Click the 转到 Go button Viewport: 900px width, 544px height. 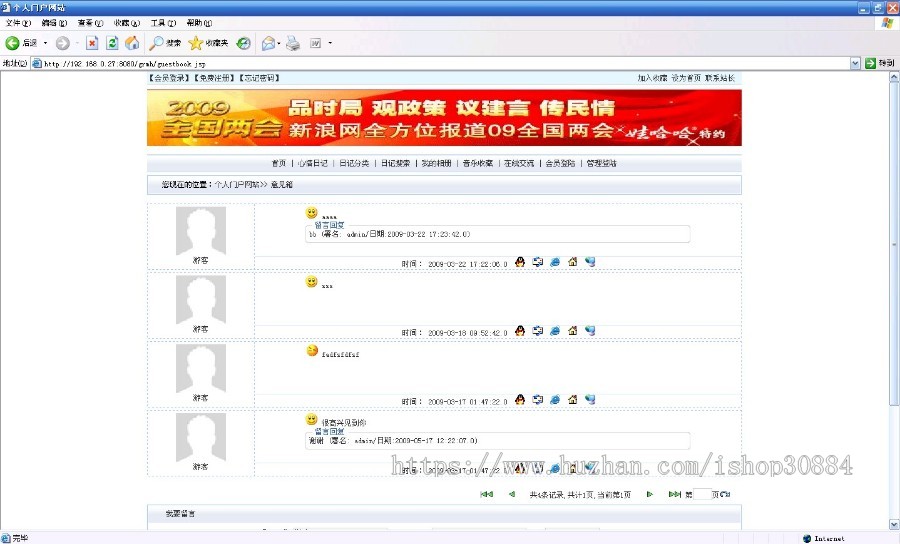click(880, 63)
